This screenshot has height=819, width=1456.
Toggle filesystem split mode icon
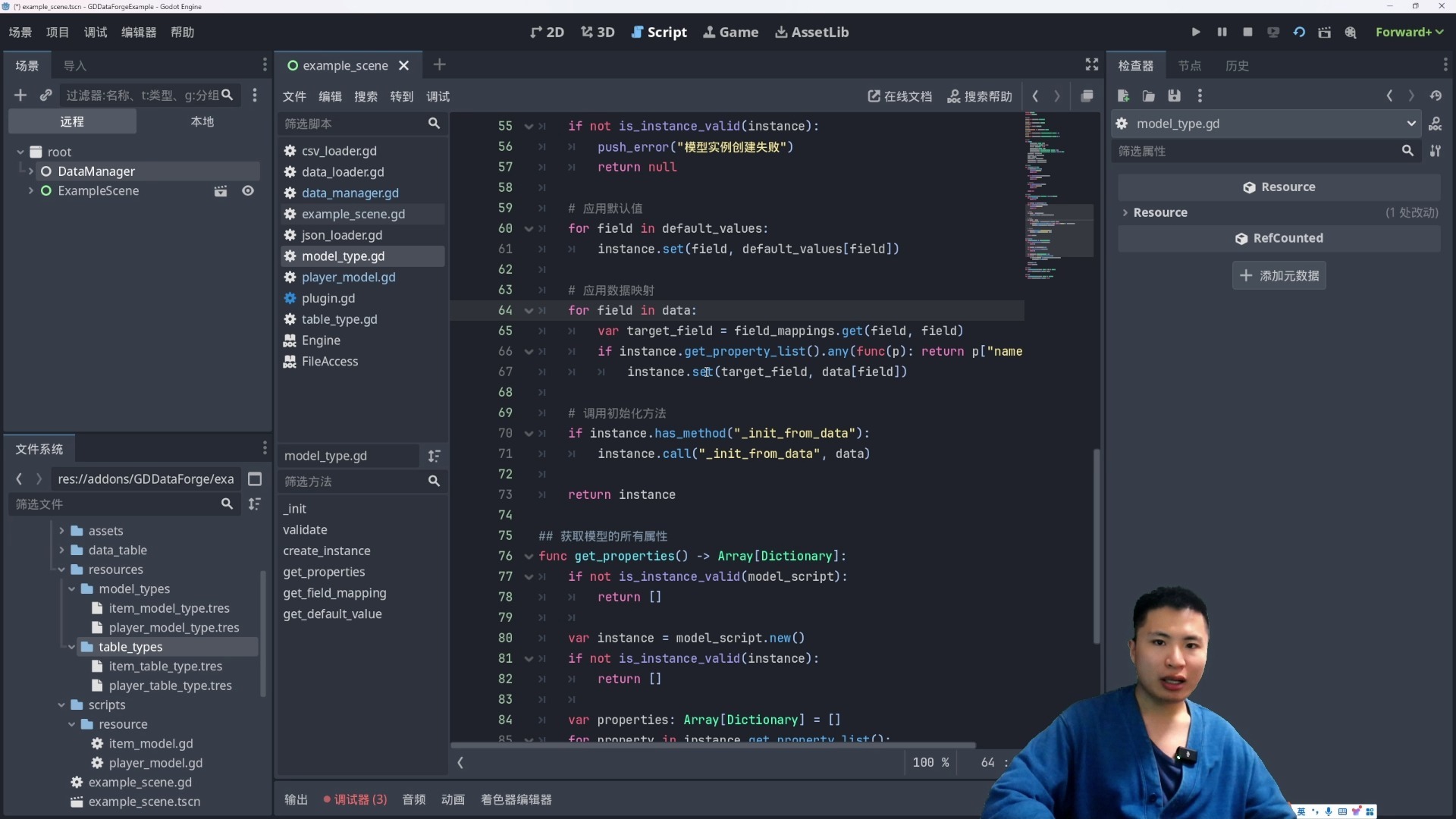click(255, 479)
